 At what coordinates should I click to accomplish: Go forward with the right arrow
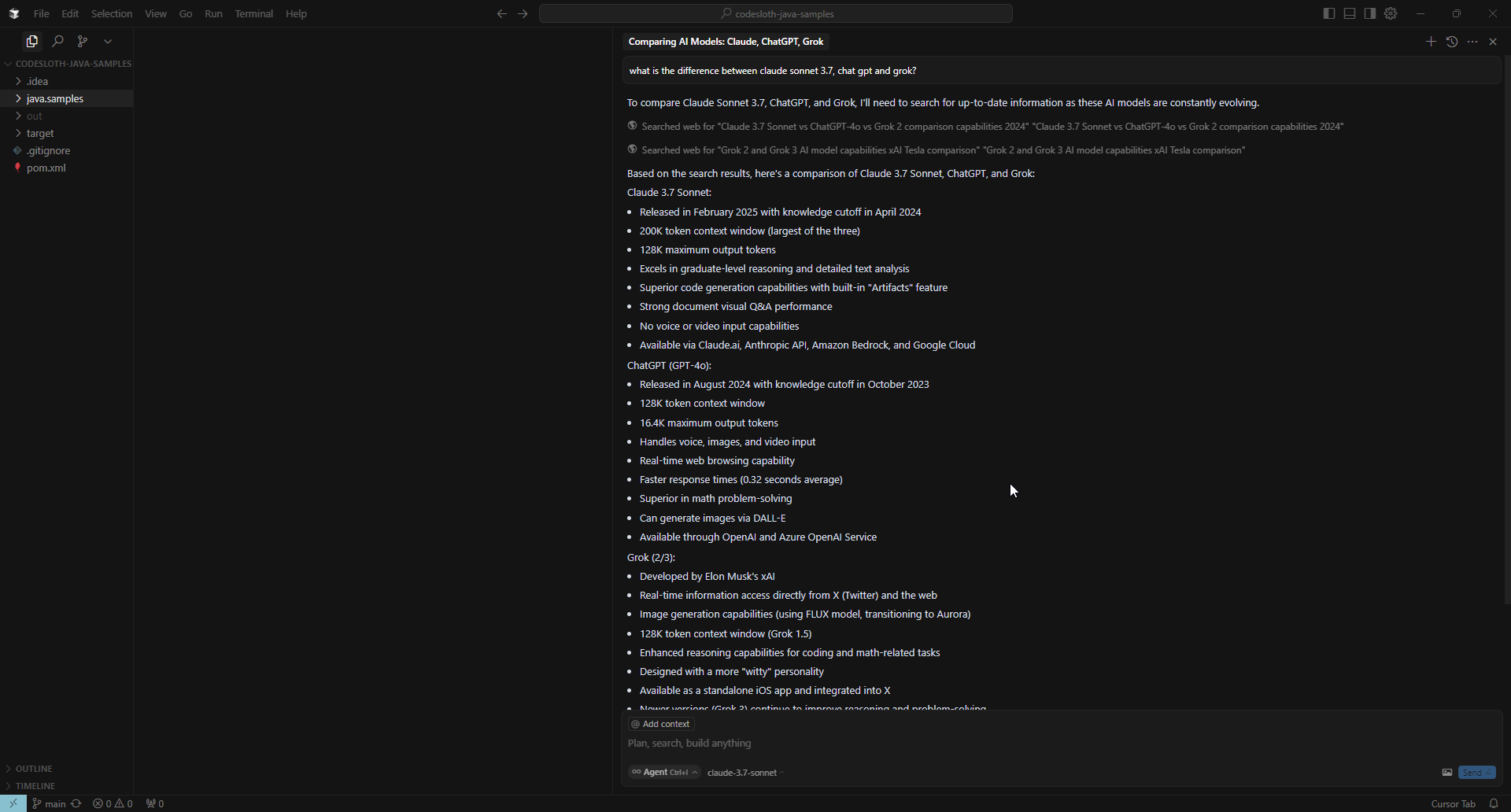pyautogui.click(x=523, y=13)
